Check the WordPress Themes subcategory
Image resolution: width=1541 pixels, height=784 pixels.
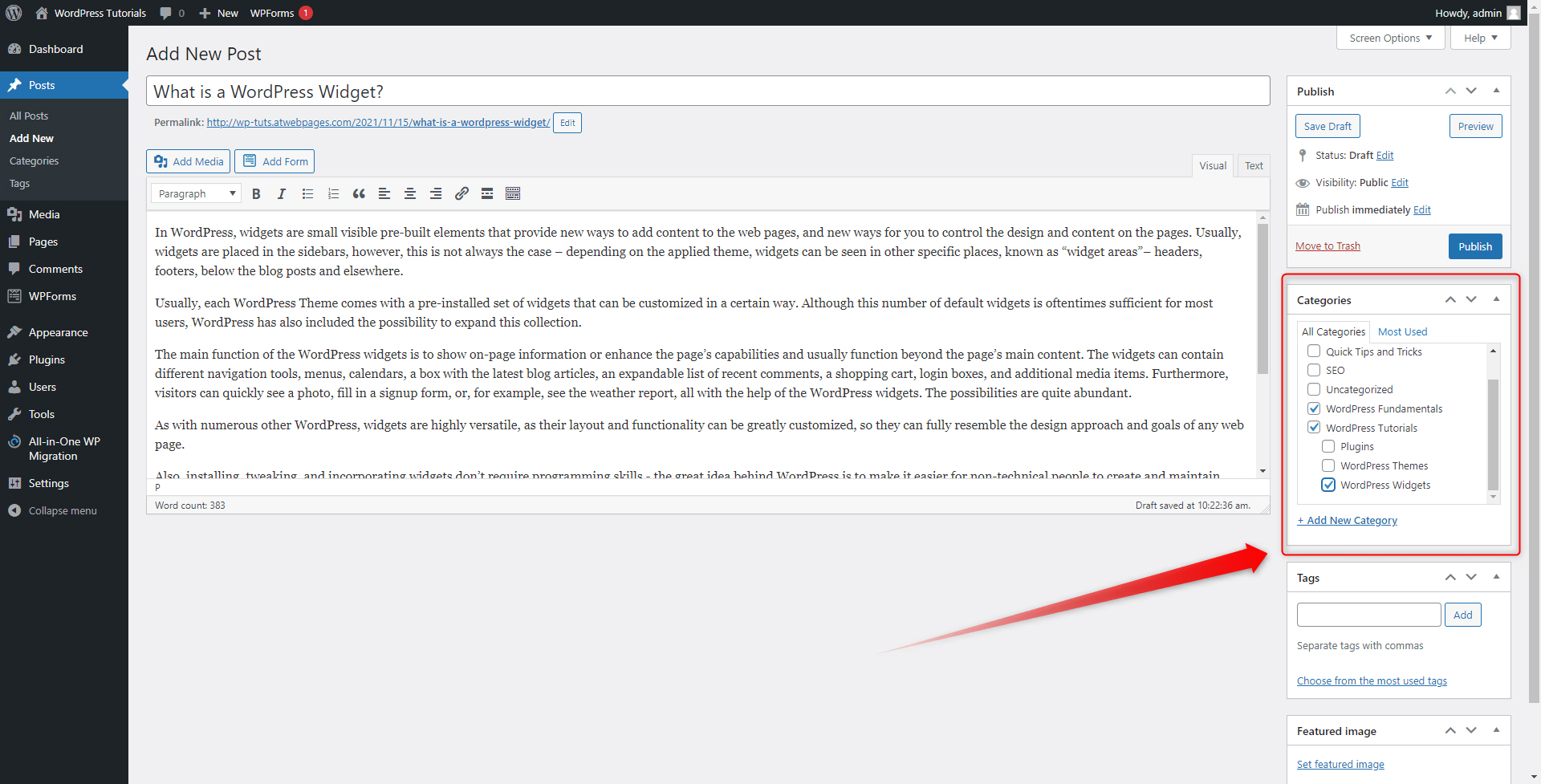click(1328, 465)
